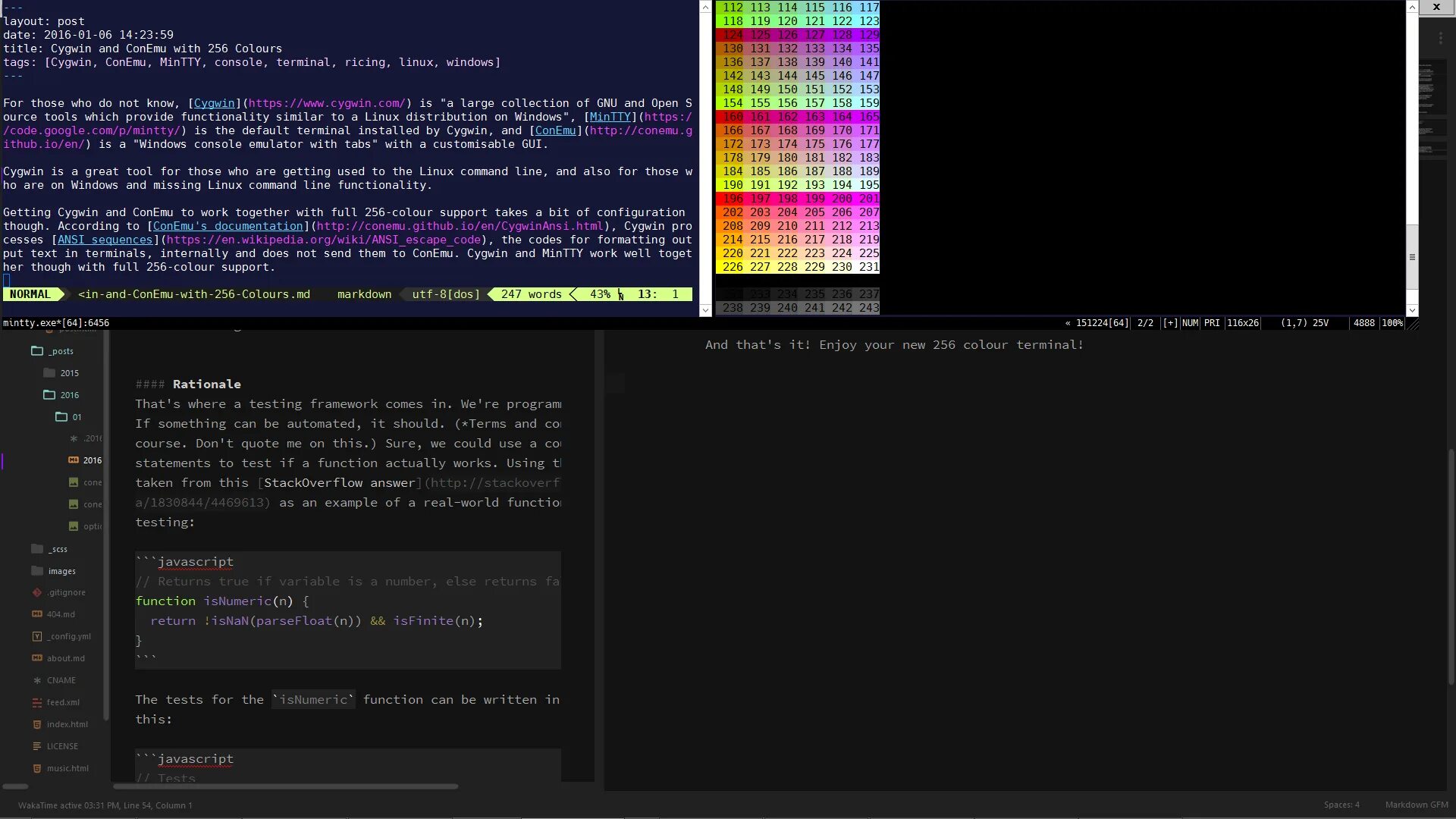
Task: Click the _config.yml YAML icon
Action: 37,636
